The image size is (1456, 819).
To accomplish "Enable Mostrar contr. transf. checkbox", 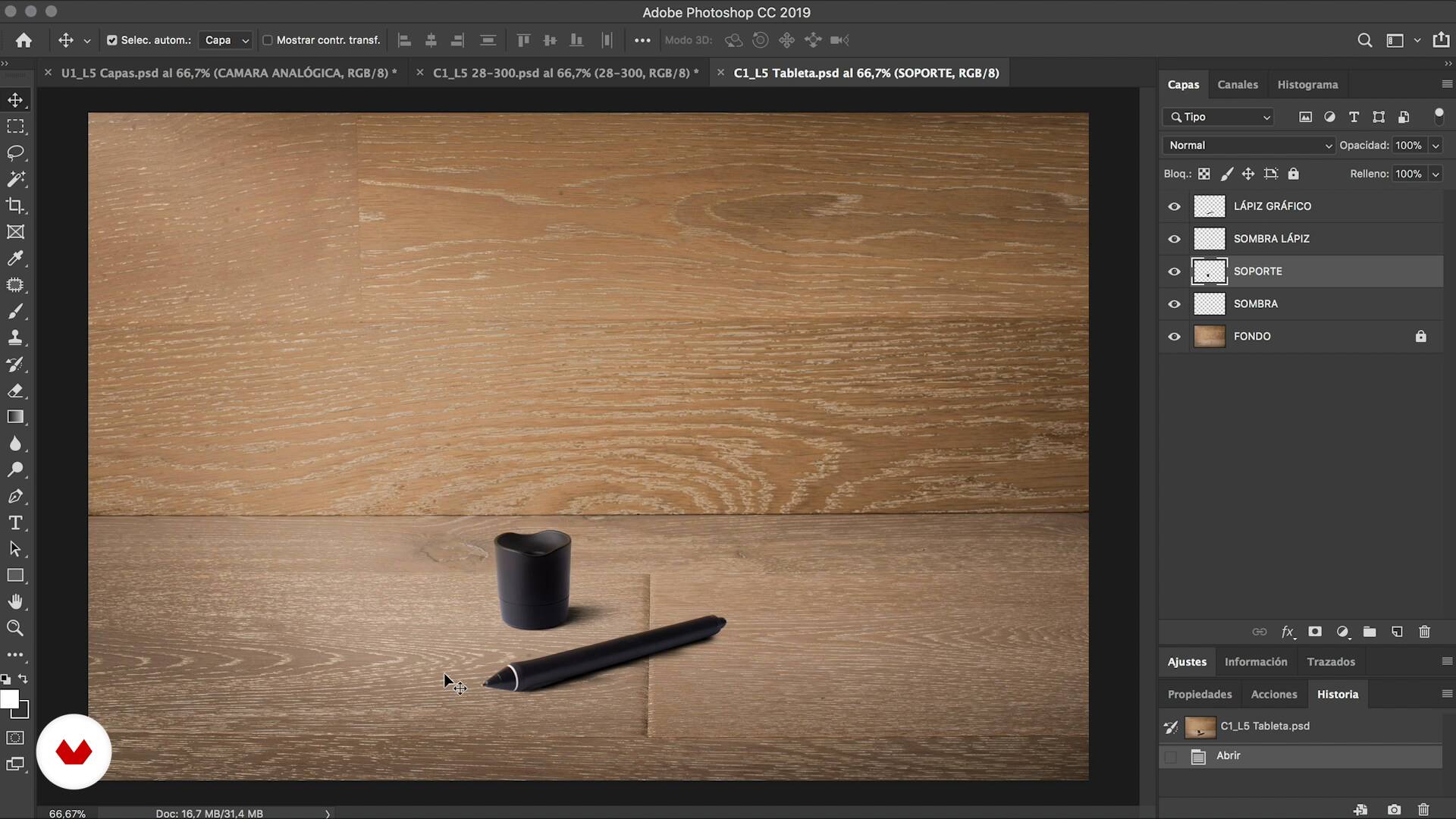I will click(267, 40).
